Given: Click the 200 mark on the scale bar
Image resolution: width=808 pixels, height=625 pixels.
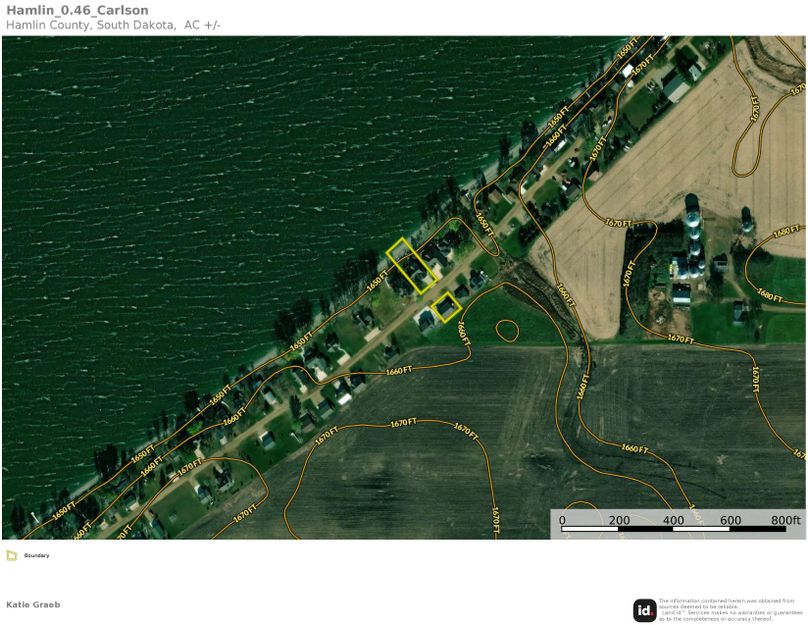Looking at the screenshot, I should 618,520.
